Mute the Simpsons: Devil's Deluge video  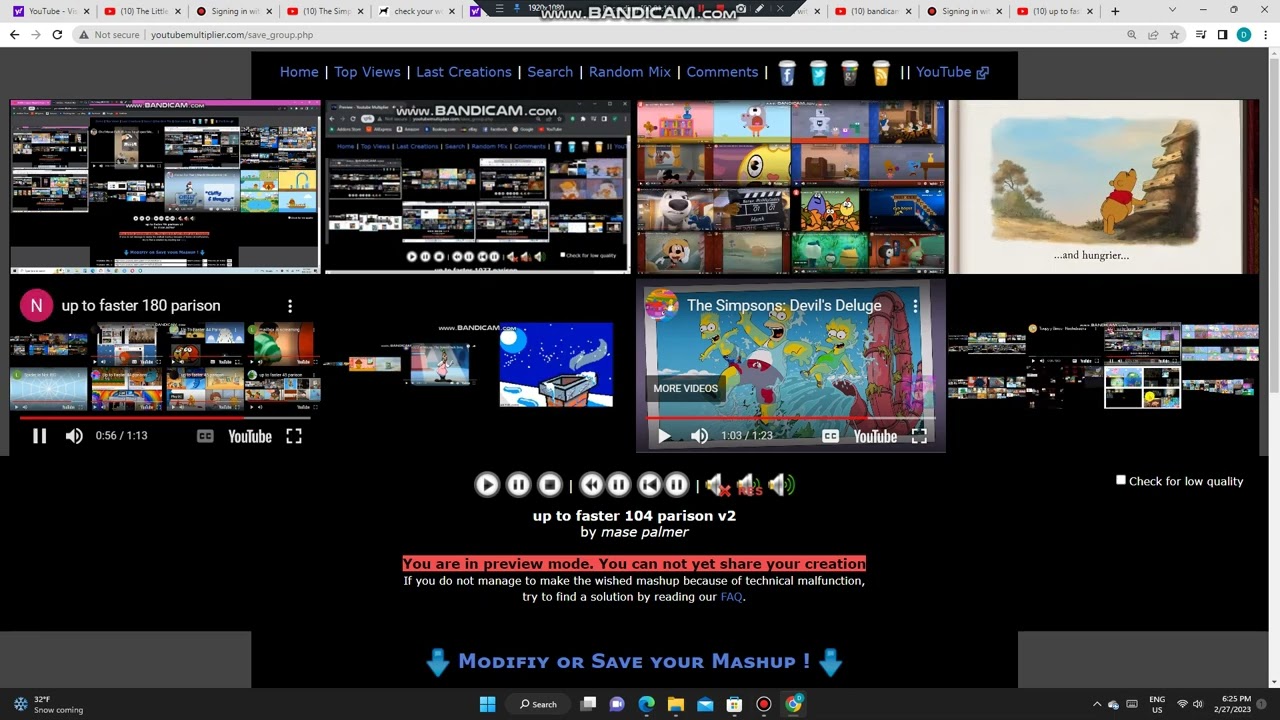point(699,436)
